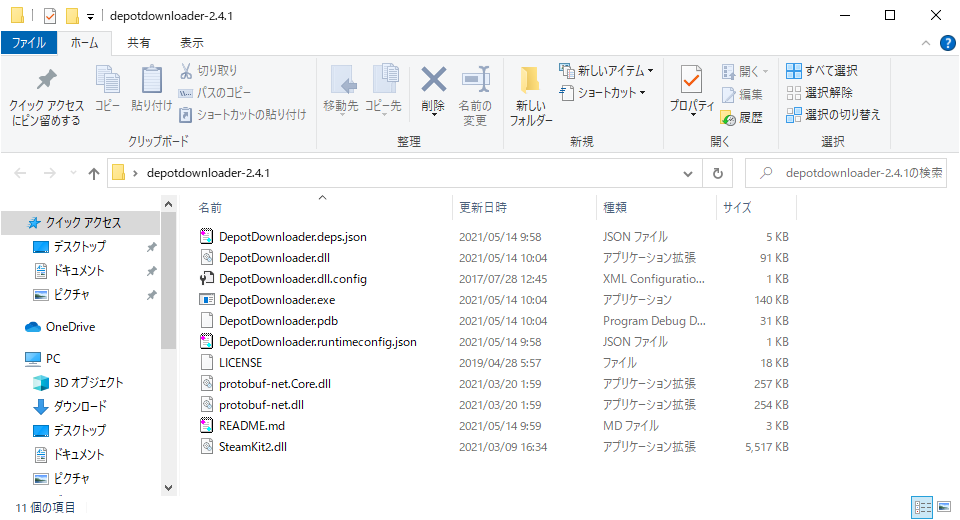Screen dimensions: 960x520
Task: Navigate back with left arrow
Action: (x=20, y=173)
